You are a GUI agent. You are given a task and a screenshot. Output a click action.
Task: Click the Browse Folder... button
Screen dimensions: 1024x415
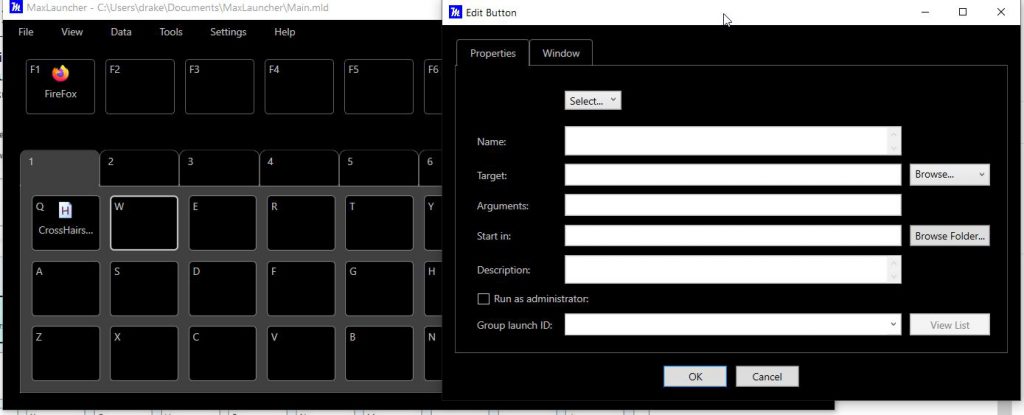click(x=949, y=236)
